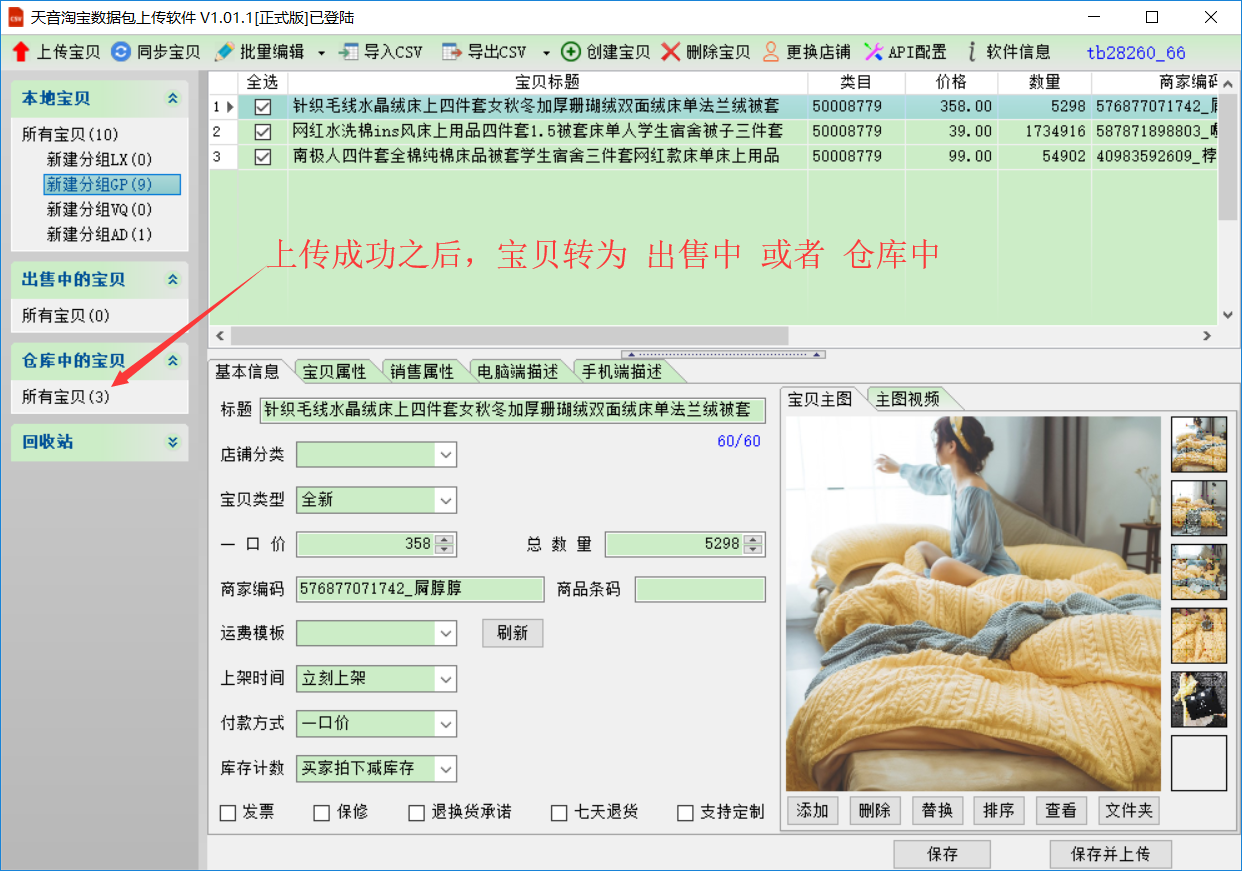Select the first product thumbnail image
Viewport: 1242px width, 871px height.
pos(1198,444)
